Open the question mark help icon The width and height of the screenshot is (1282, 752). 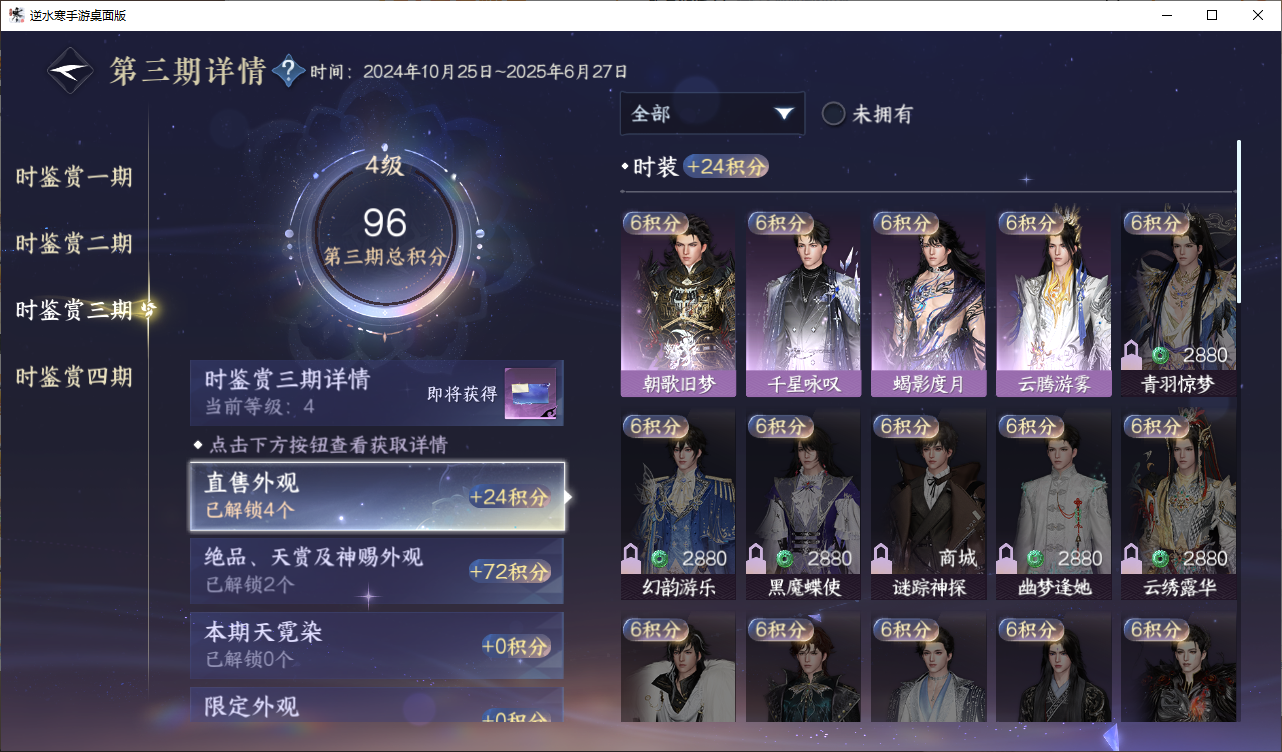pos(288,71)
